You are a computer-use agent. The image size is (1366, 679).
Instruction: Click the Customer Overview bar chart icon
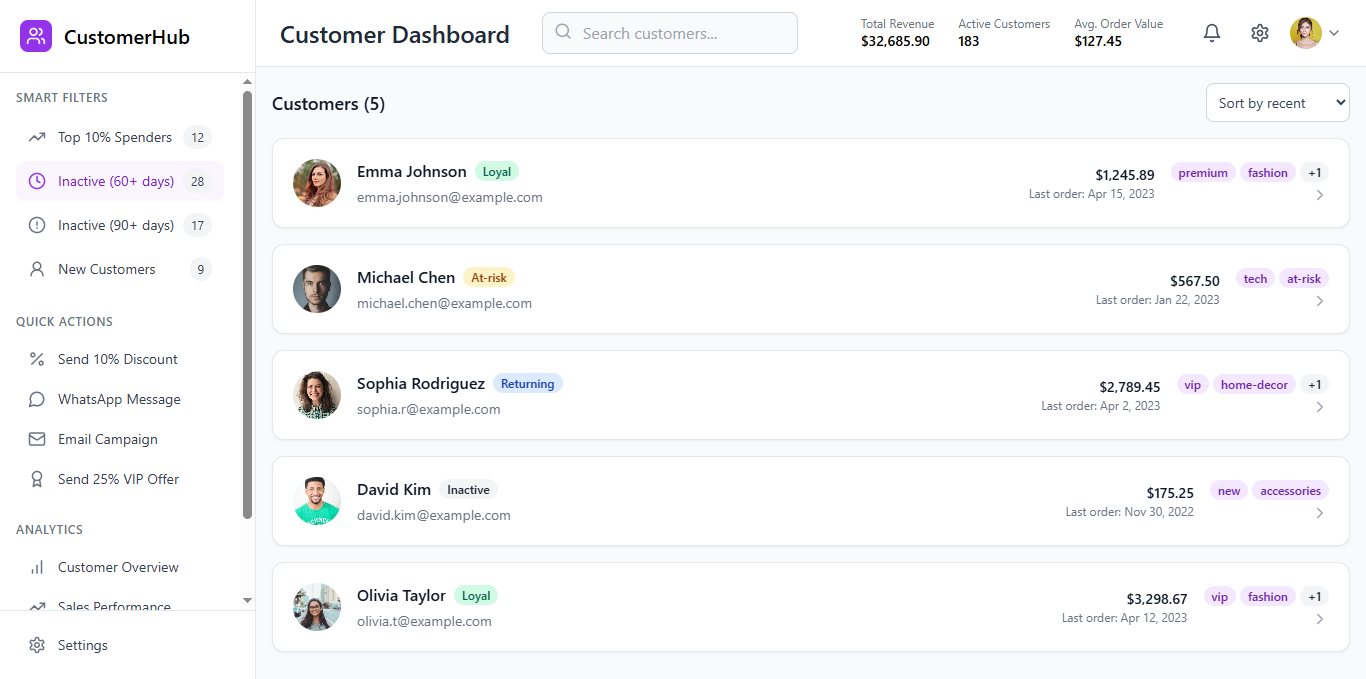(37, 567)
